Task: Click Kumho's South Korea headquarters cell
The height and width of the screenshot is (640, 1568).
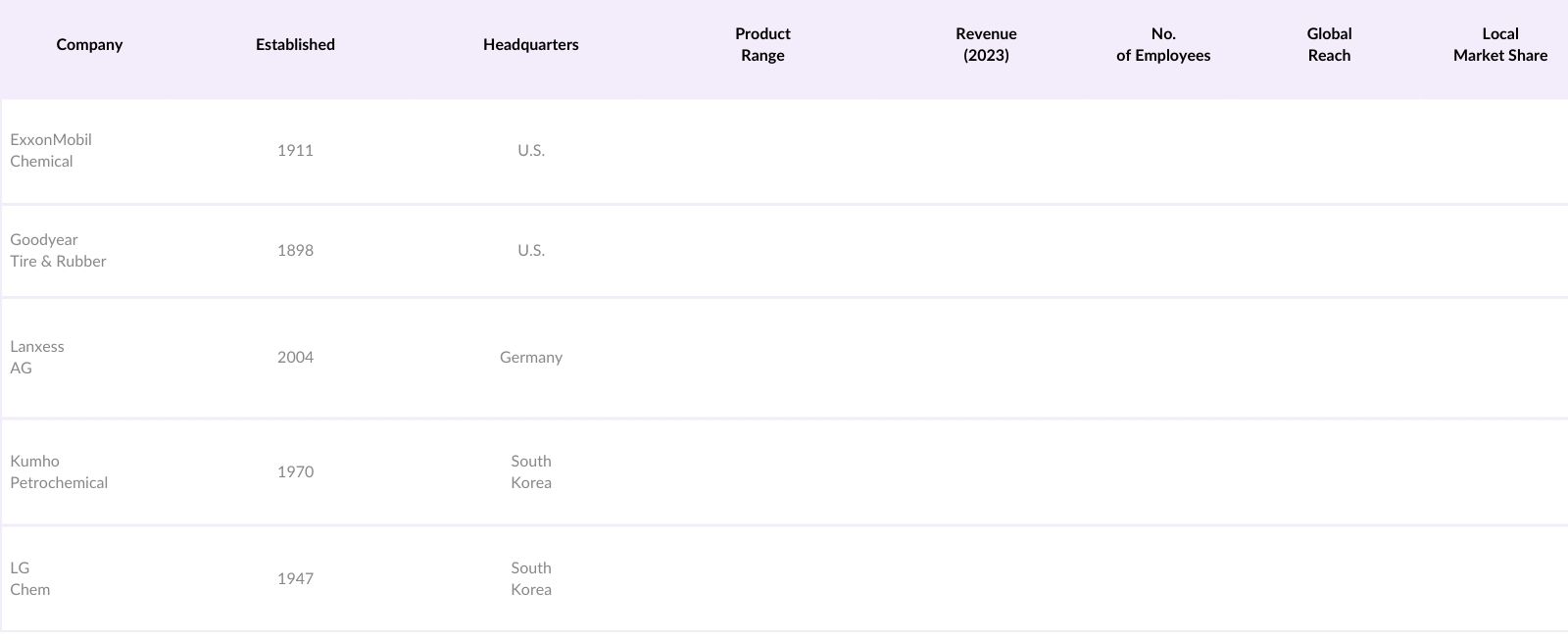Action: (530, 472)
